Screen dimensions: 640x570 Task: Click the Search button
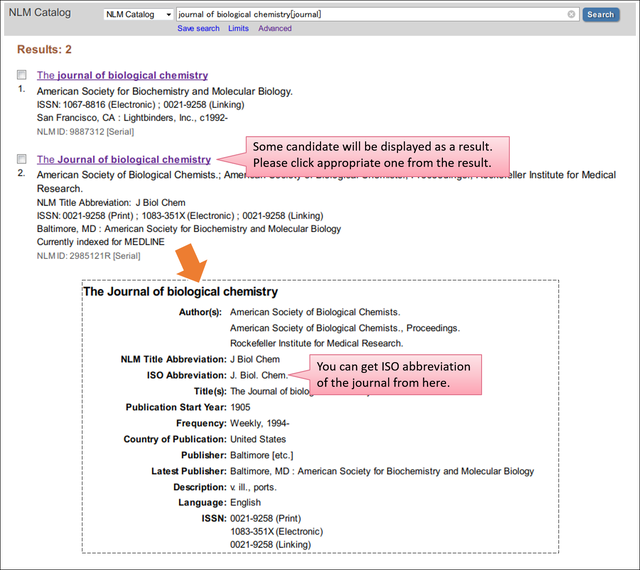pos(600,14)
